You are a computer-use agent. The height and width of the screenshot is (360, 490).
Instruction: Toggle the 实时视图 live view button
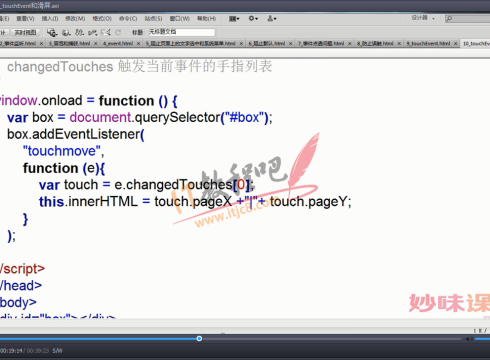pyautogui.click(x=25, y=32)
